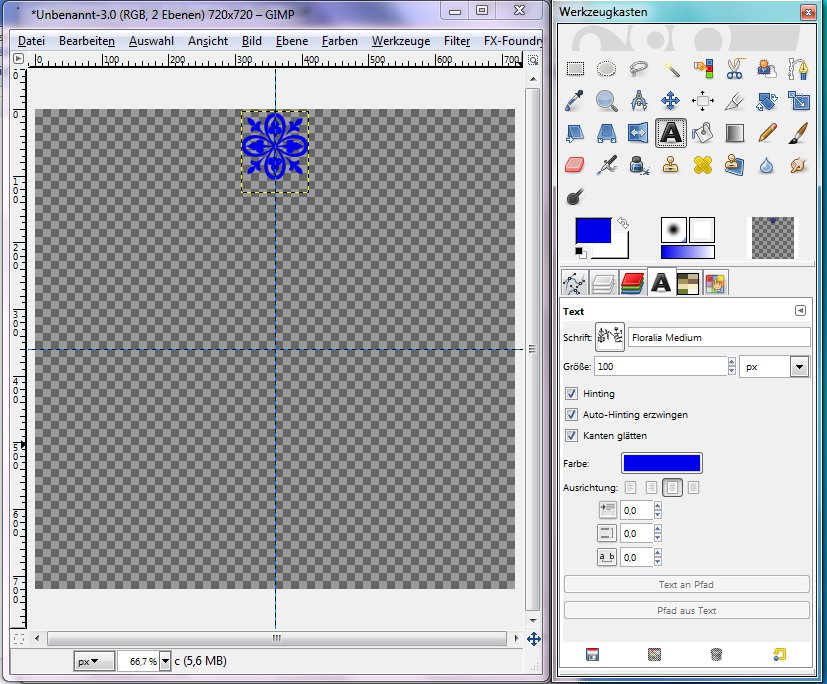Select the Shear tool
This screenshot has width=827, height=684.
pos(575,133)
